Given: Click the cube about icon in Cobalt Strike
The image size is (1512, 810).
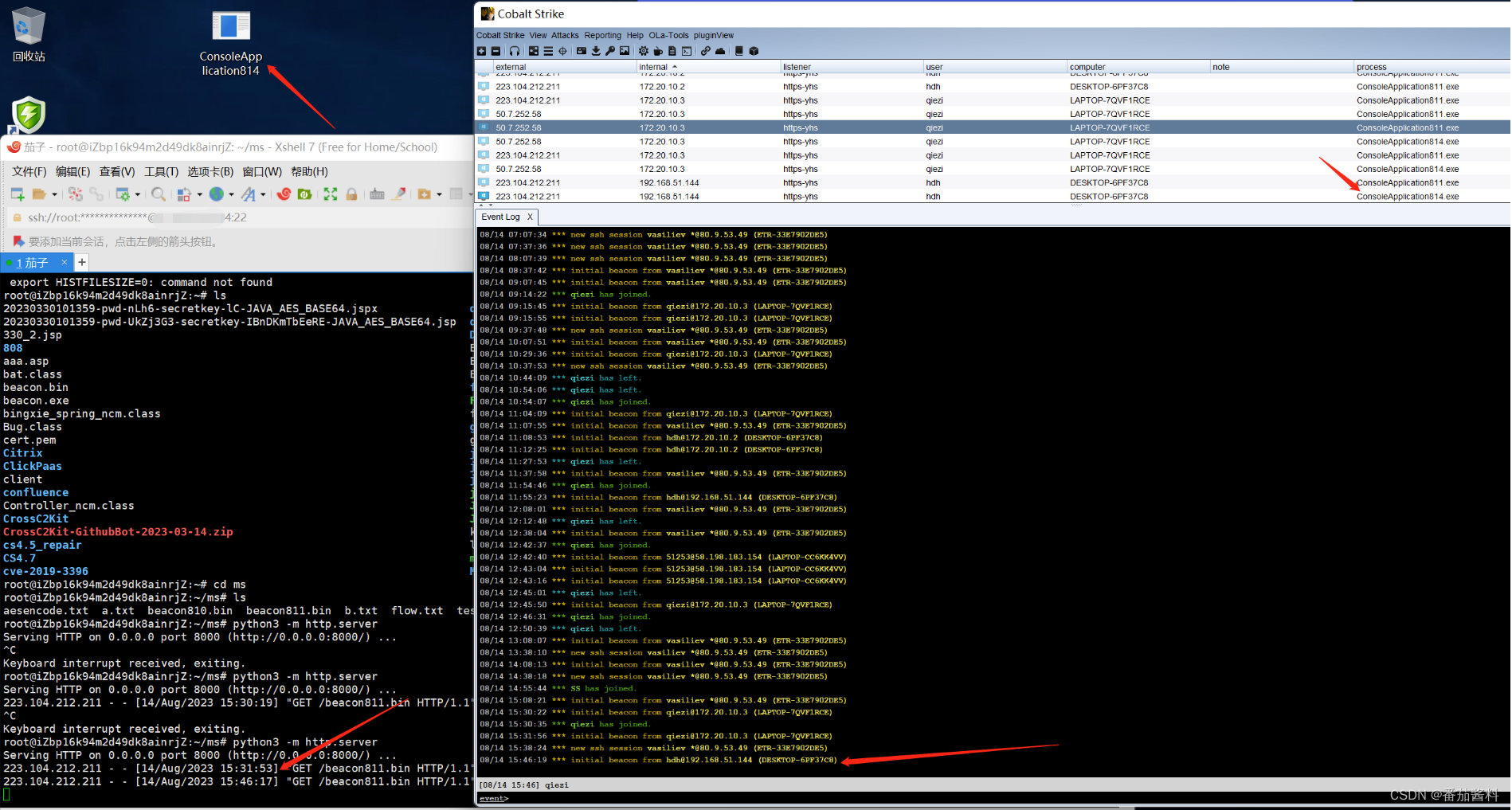Looking at the screenshot, I should coord(754,51).
